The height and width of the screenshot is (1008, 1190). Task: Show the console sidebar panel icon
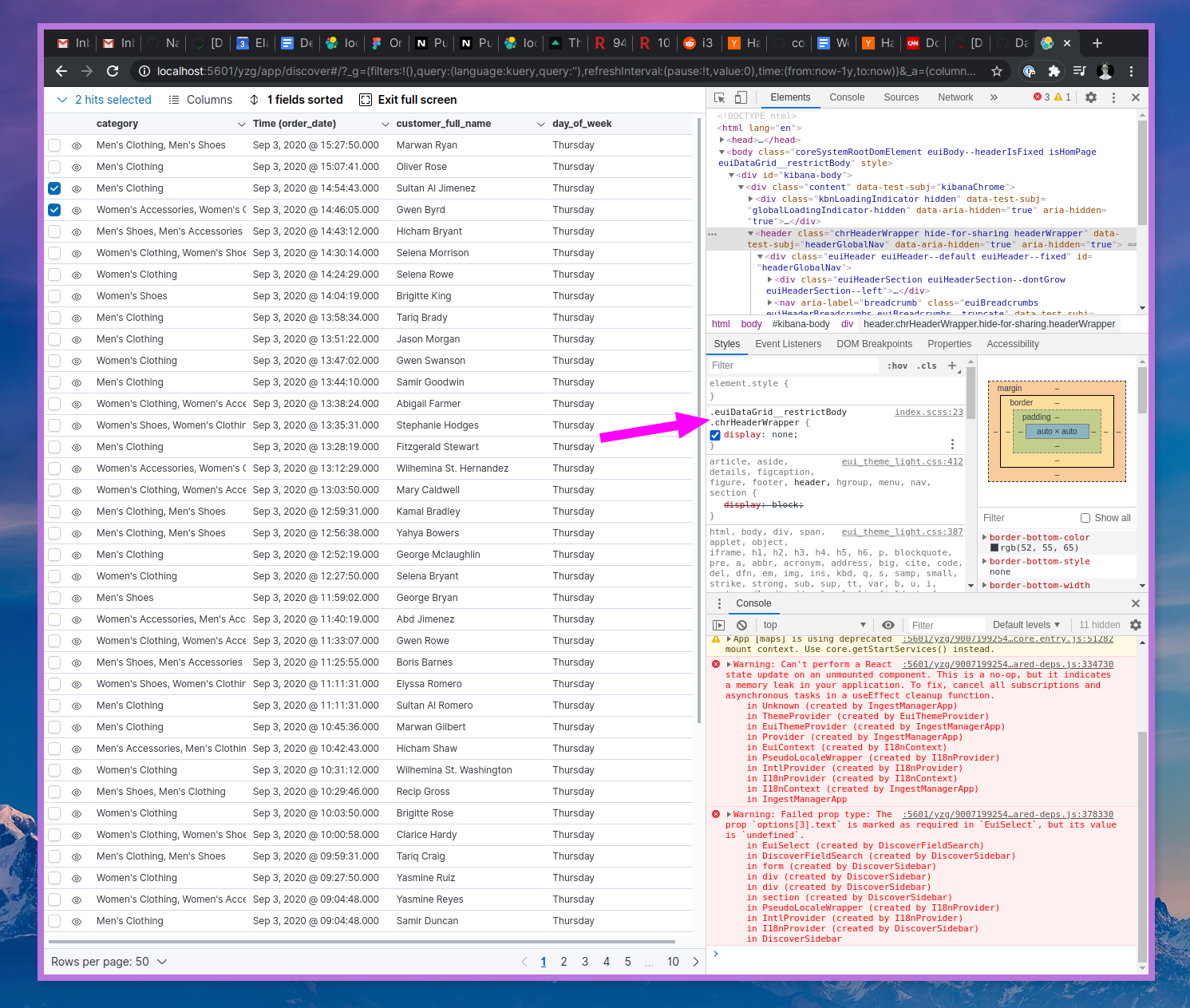[719, 625]
